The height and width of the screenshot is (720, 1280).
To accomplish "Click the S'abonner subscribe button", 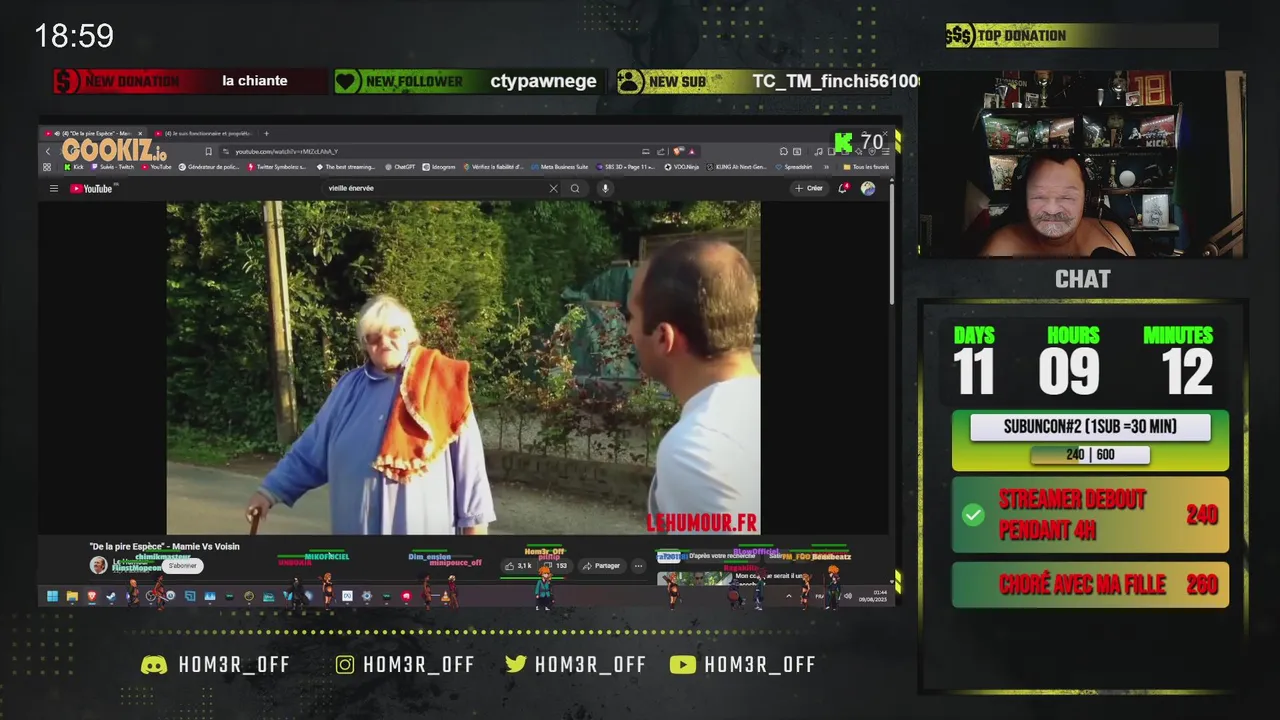I will pyautogui.click(x=183, y=565).
